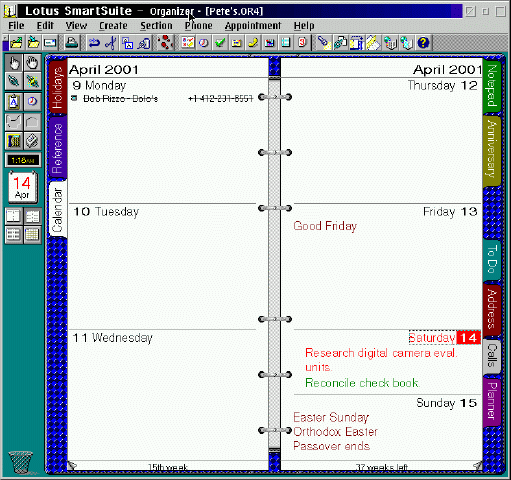Image resolution: width=511 pixels, height=480 pixels.
Task: Switch to the Notepad section tab
Action: click(x=492, y=86)
